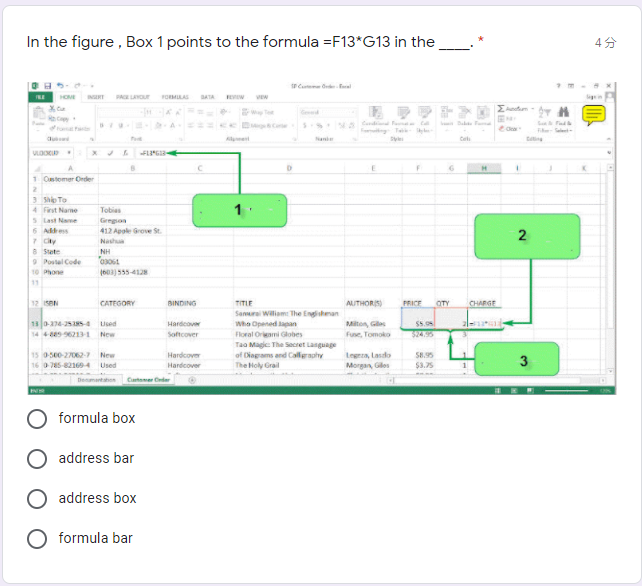Open the Documentation sheet tab
The width and height of the screenshot is (642, 586).
[x=96, y=380]
